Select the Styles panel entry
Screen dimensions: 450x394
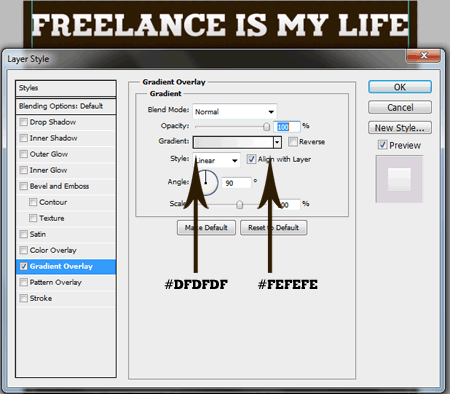[66, 88]
